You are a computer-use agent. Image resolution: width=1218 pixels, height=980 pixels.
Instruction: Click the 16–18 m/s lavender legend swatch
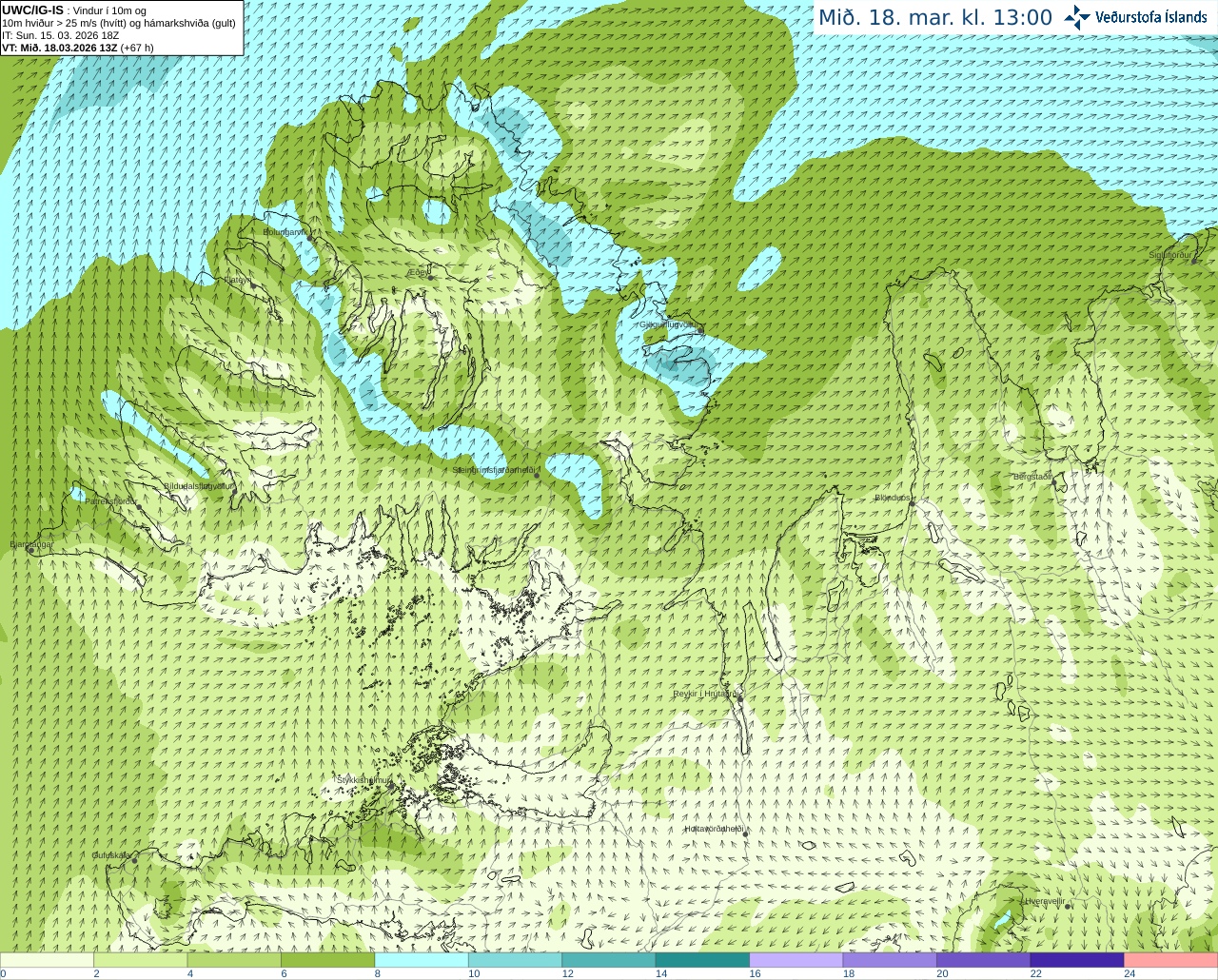point(796,960)
